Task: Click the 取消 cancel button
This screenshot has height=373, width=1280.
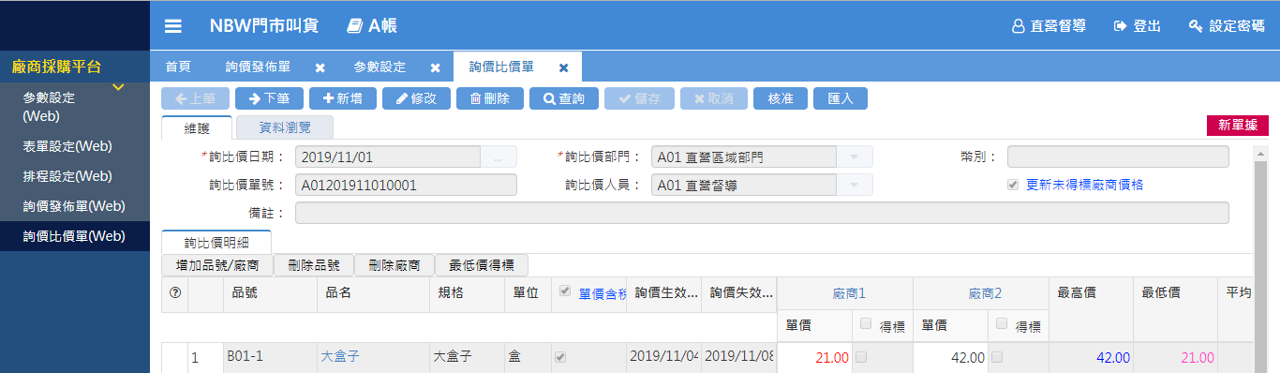Action: (713, 99)
